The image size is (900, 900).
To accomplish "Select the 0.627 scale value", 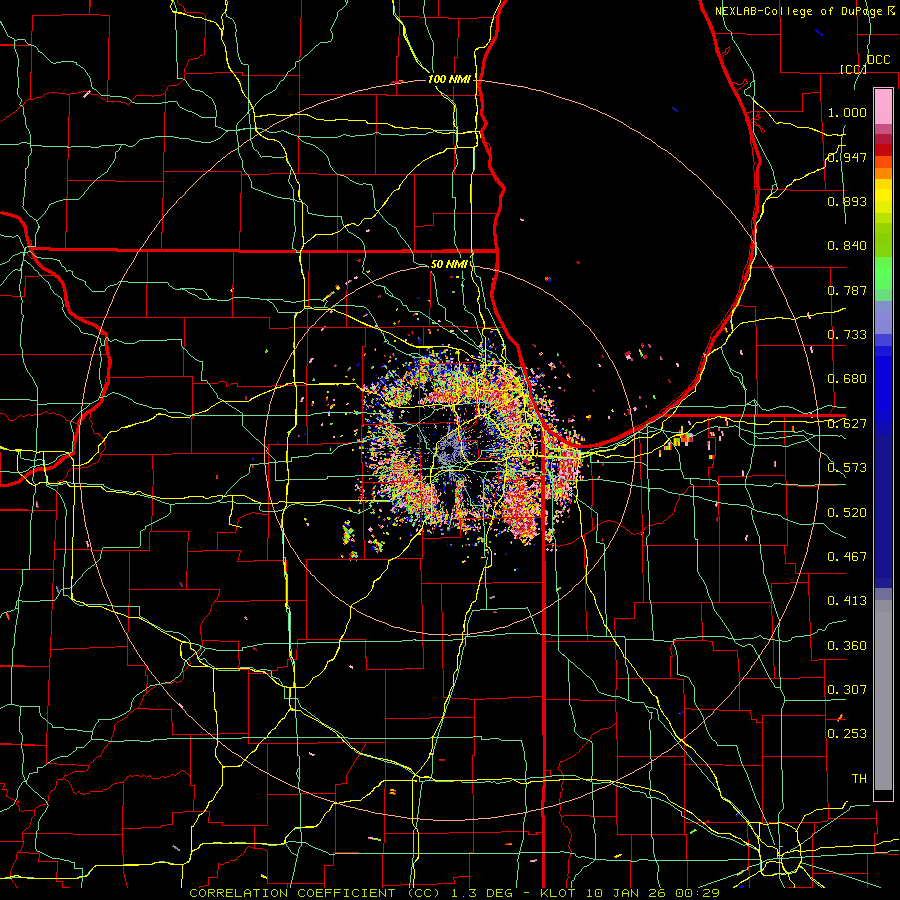I will pos(847,424).
